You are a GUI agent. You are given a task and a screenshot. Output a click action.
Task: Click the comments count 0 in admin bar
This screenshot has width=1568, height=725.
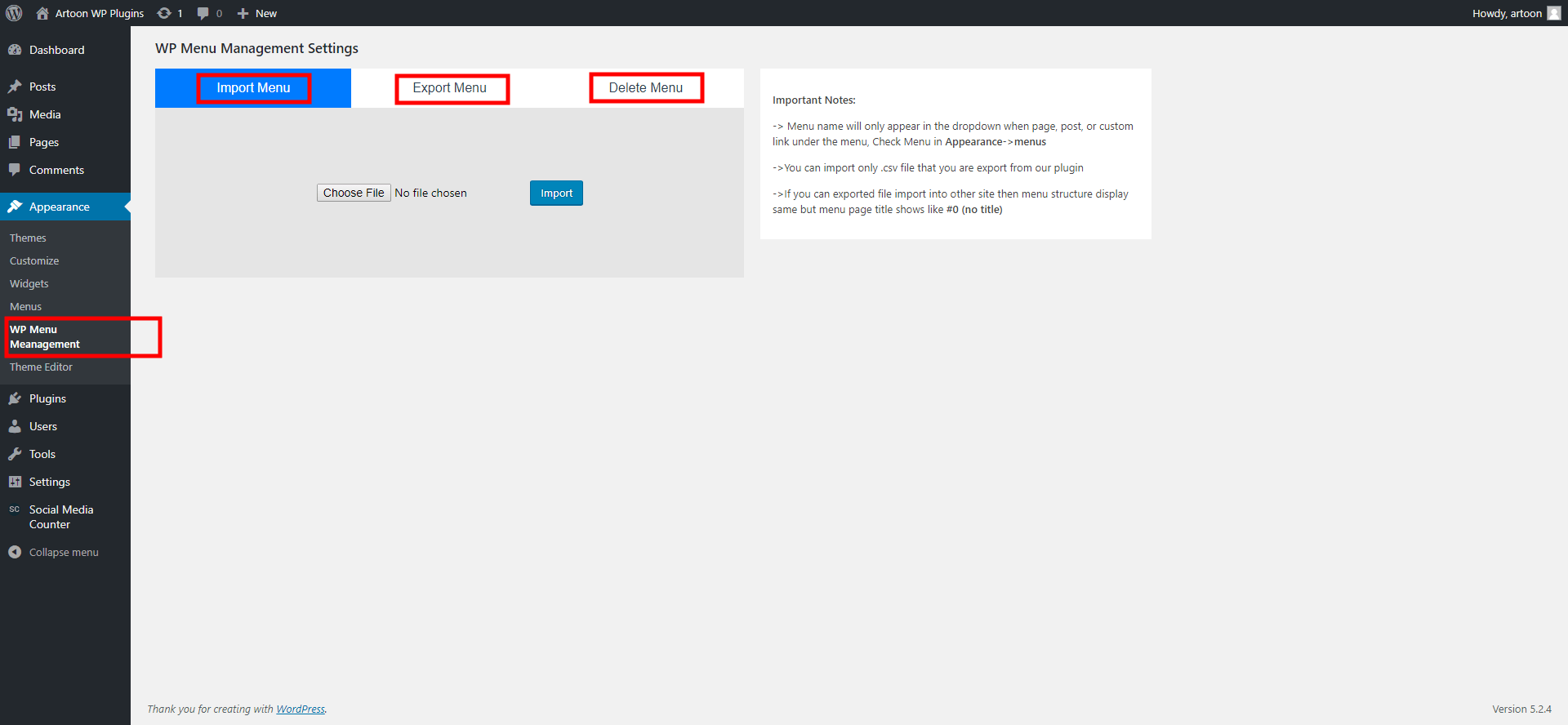click(x=219, y=13)
